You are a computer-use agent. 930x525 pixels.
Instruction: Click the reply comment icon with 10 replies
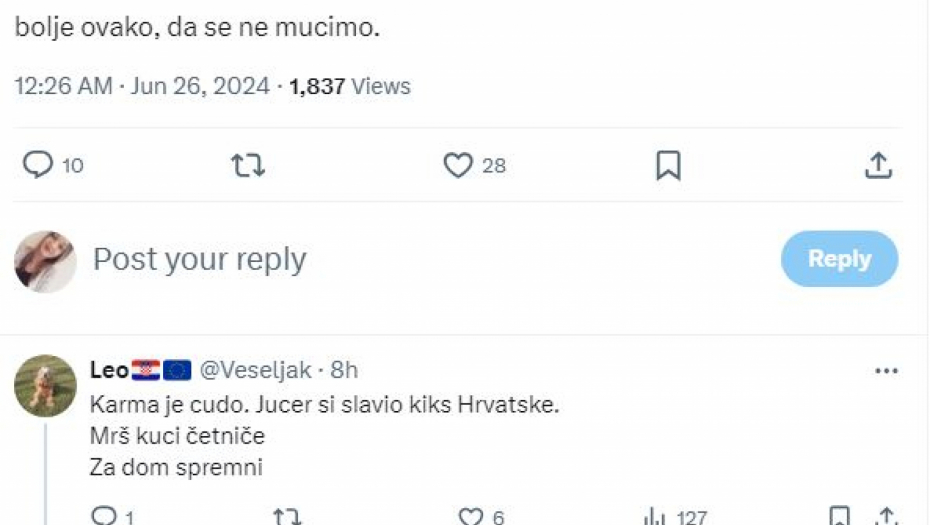coord(38,165)
